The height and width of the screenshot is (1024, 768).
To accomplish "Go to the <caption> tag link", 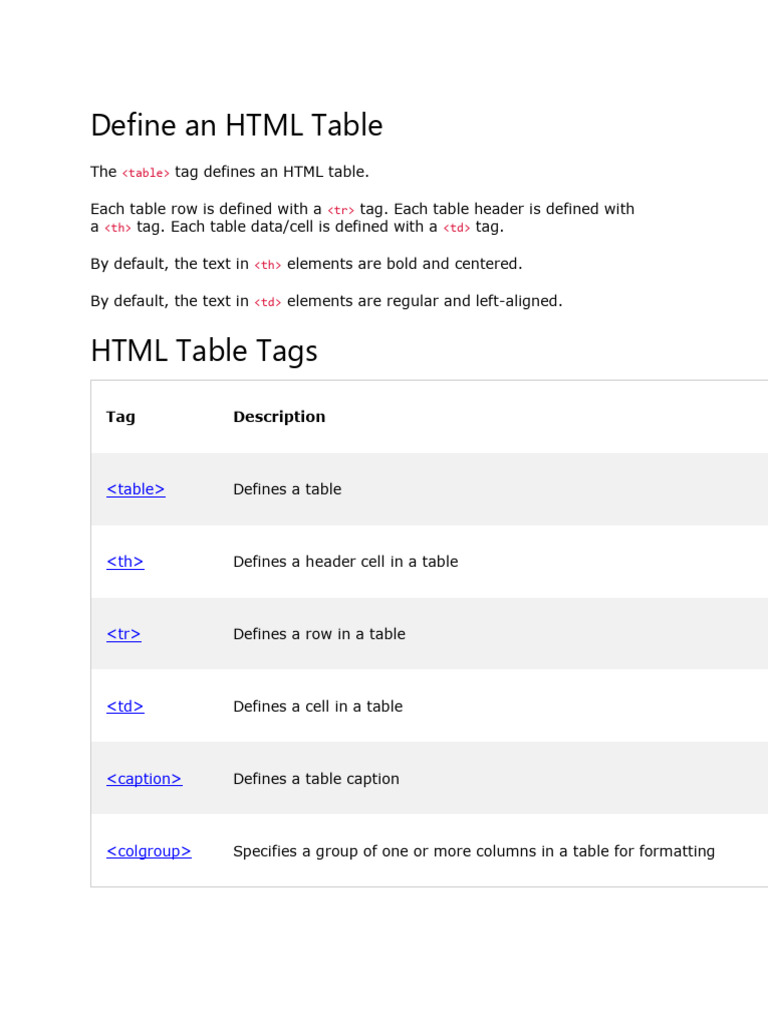I will click(x=144, y=779).
